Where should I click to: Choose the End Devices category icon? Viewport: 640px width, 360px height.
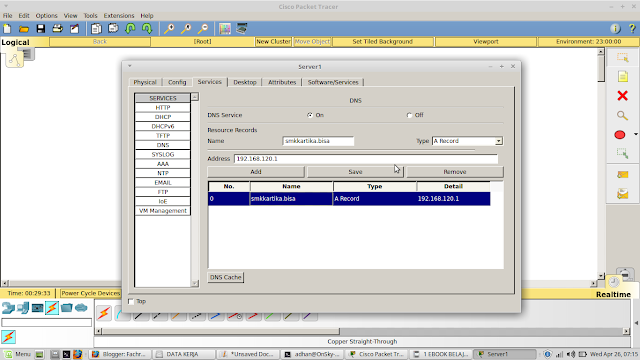(x=23, y=308)
